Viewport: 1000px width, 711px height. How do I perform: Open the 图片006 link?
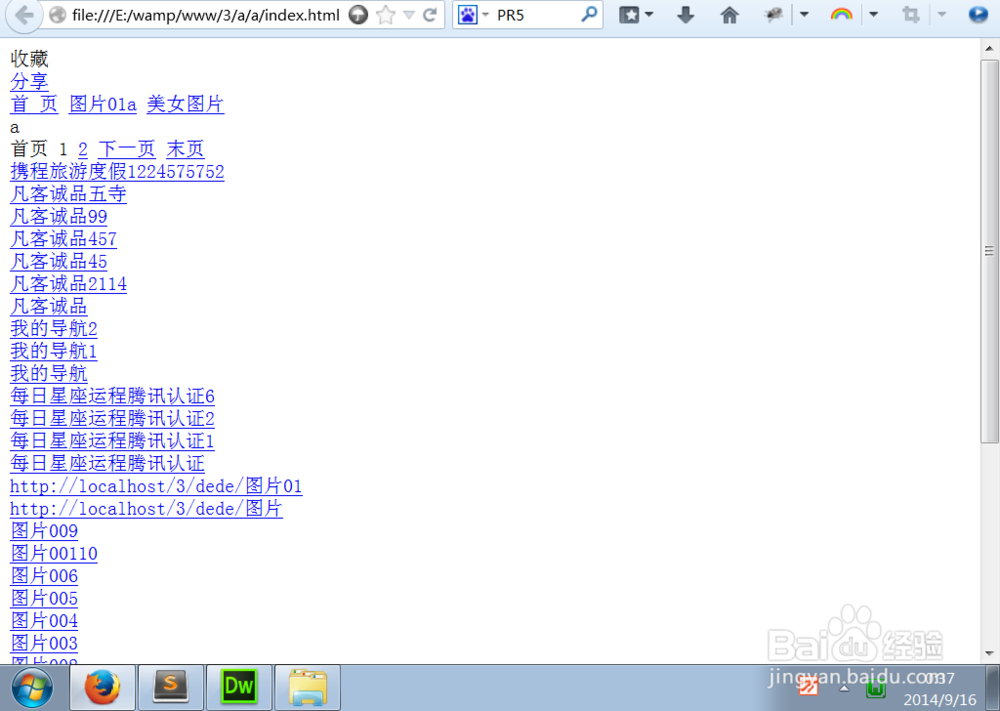click(x=44, y=576)
